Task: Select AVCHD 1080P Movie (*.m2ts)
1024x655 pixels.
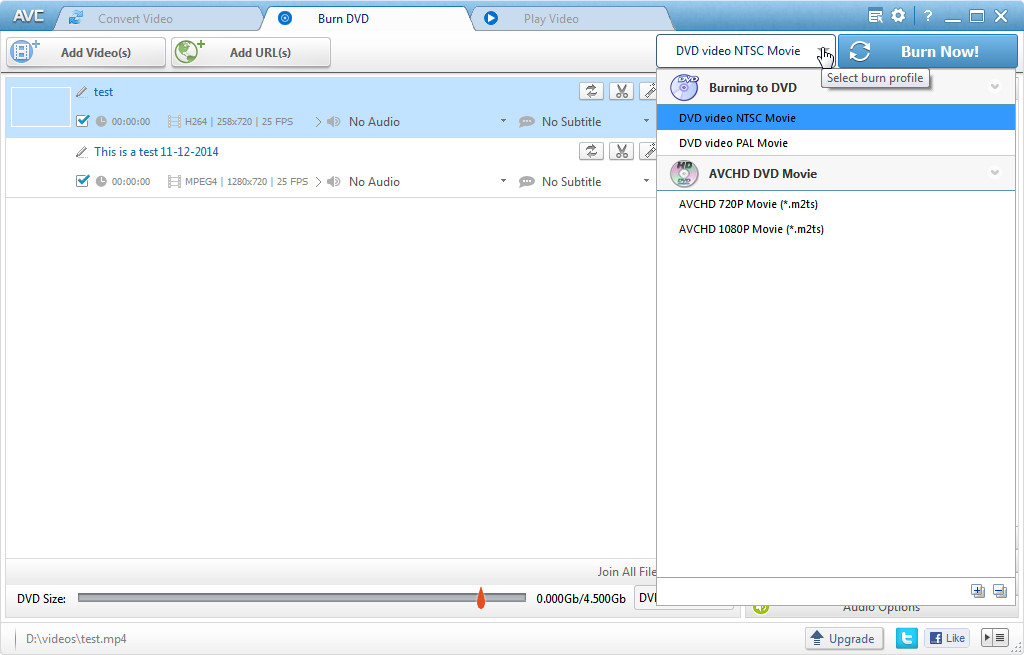Action: pyautogui.click(x=836, y=229)
